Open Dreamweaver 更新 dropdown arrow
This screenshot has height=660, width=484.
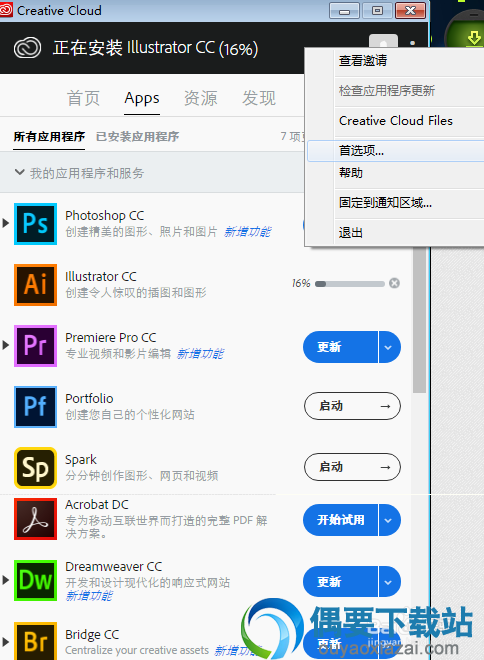click(389, 582)
